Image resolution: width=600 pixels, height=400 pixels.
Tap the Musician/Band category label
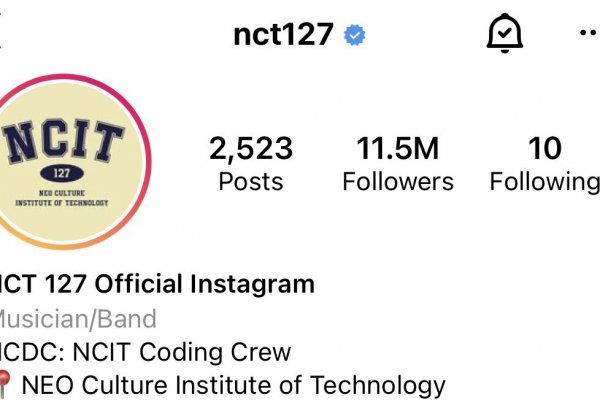click(x=78, y=318)
